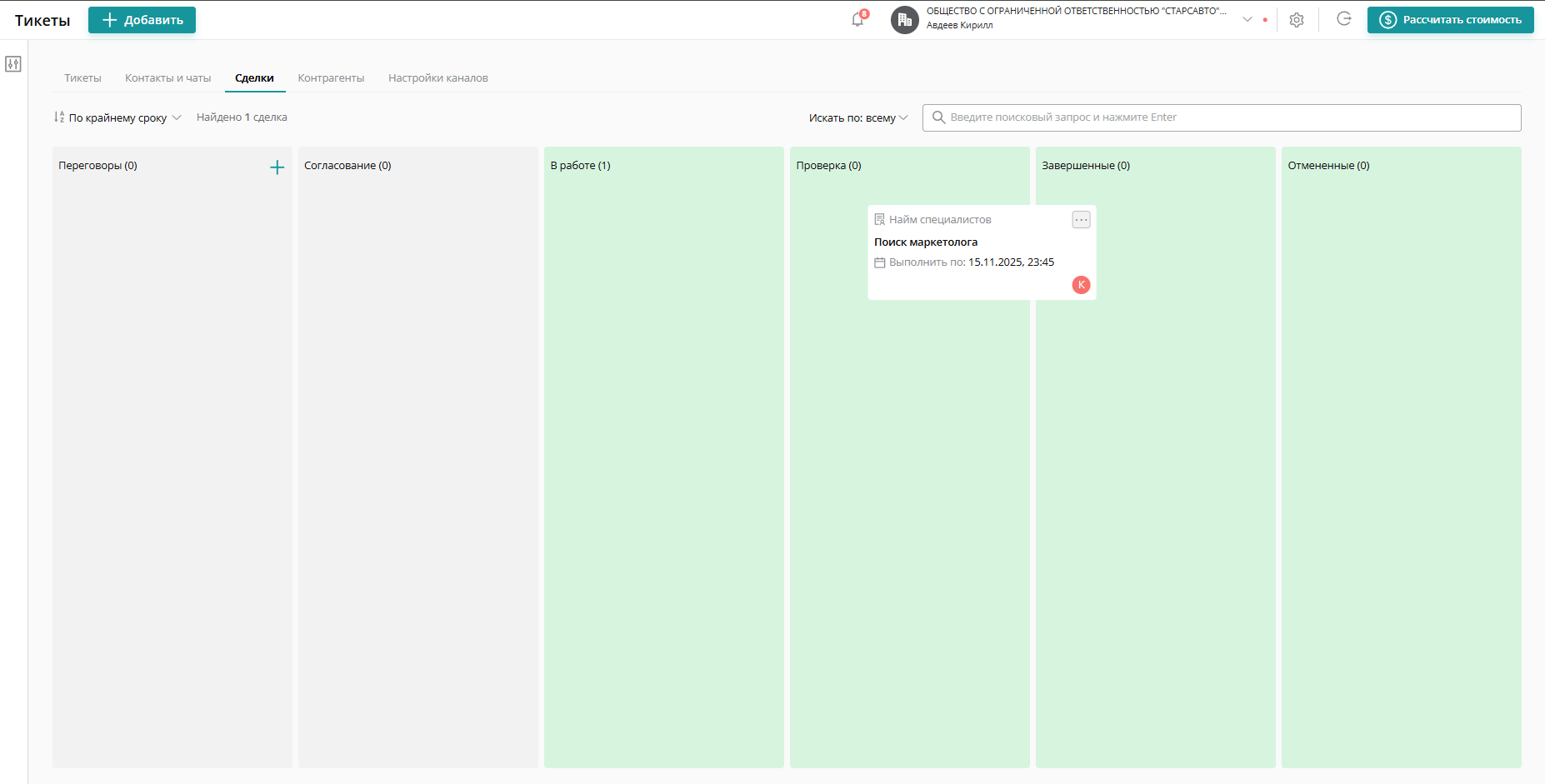
Task: Click the Проверка (0) column header
Action: coord(828,166)
